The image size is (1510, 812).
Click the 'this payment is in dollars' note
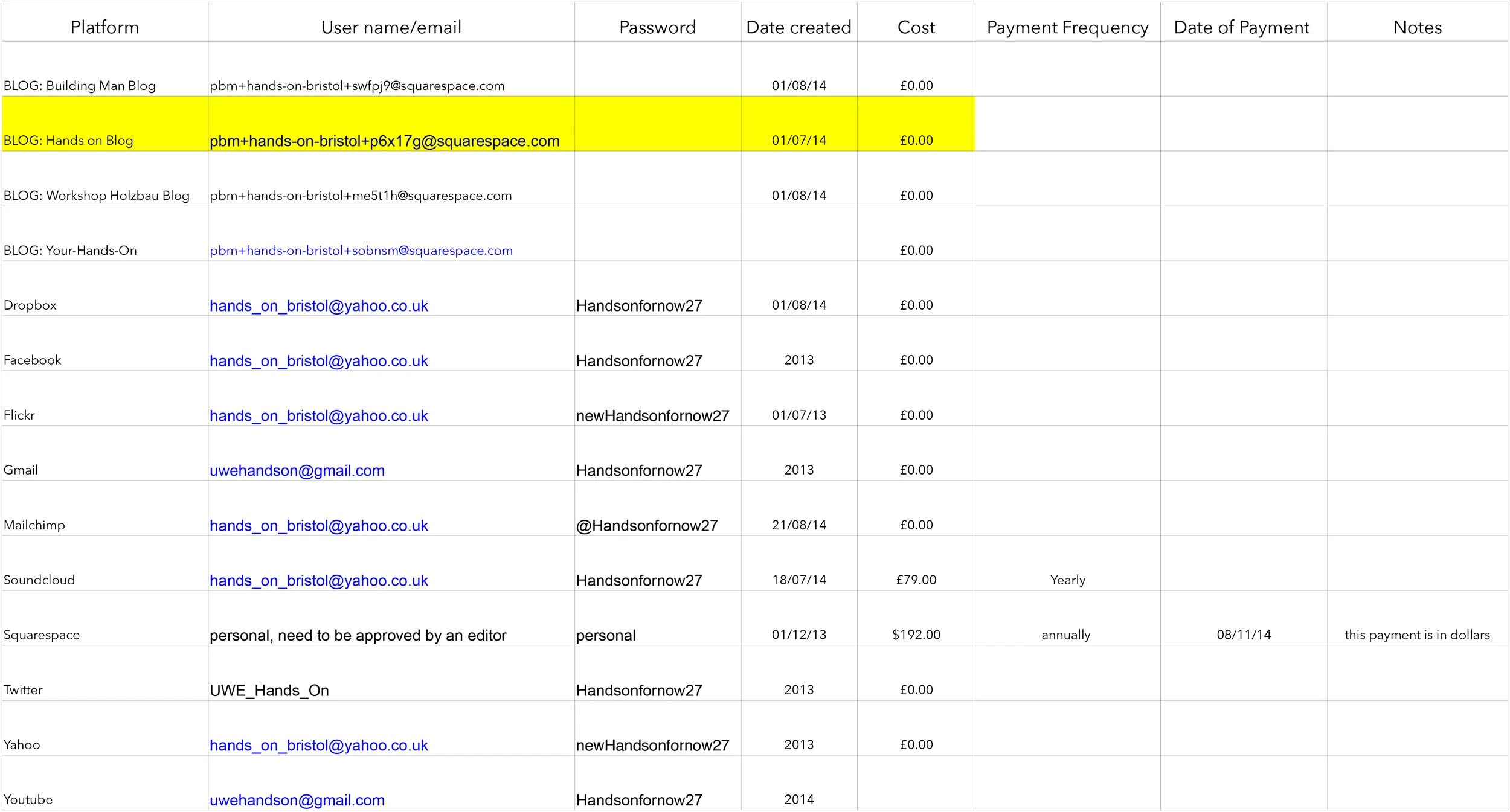click(1416, 635)
